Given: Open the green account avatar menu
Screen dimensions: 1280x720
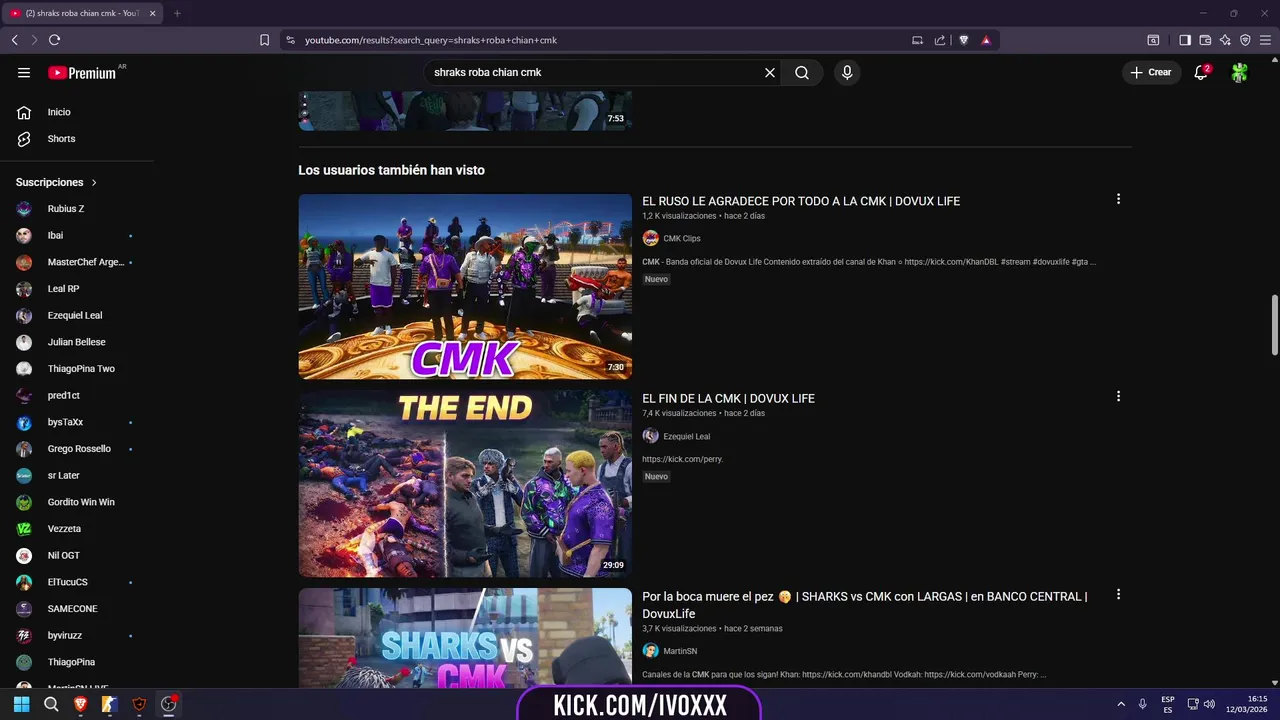Looking at the screenshot, I should 1240,72.
